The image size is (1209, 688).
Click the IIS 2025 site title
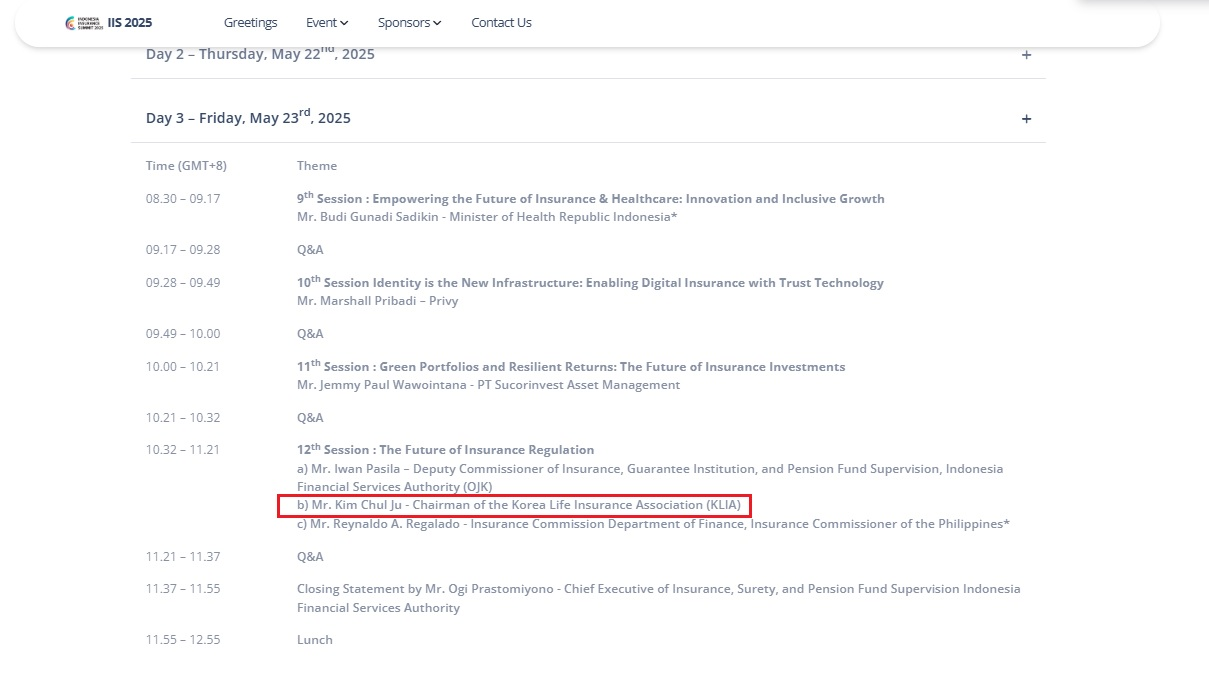coord(130,23)
